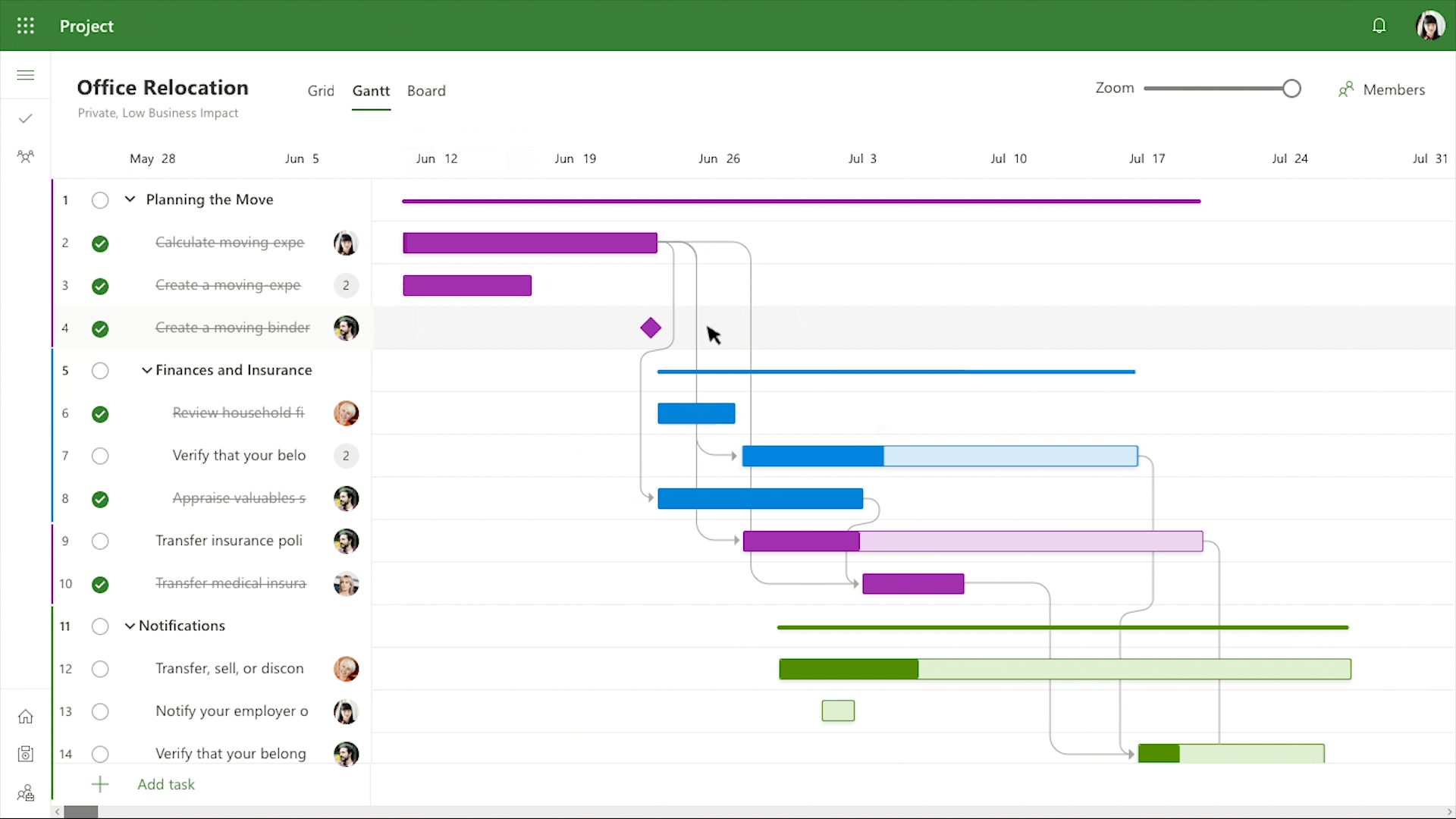Mark 'Verify that your belo' task complete
The width and height of the screenshot is (1456, 819).
tap(100, 456)
